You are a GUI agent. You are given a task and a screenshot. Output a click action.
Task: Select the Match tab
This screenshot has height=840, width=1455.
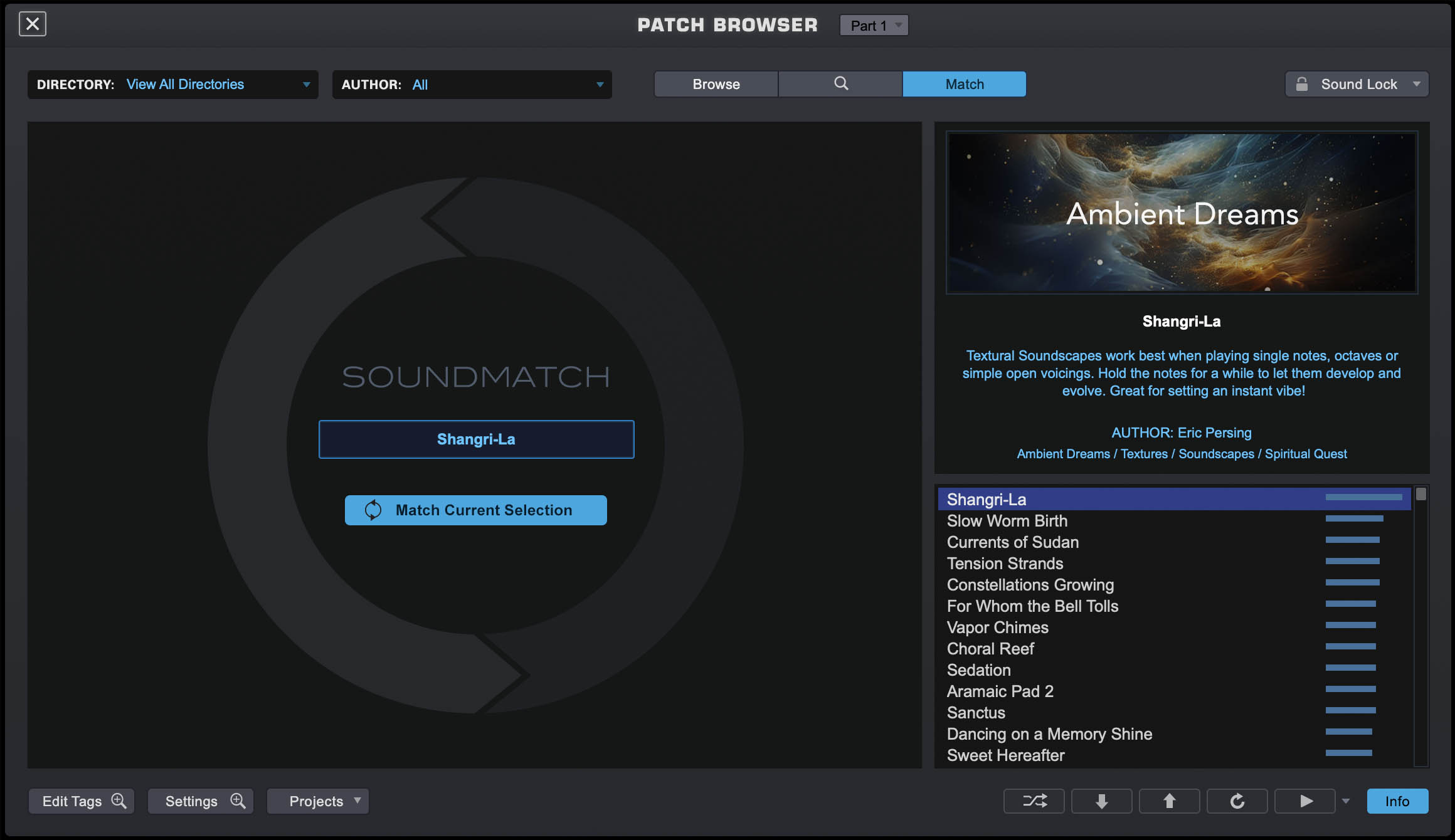click(x=964, y=84)
